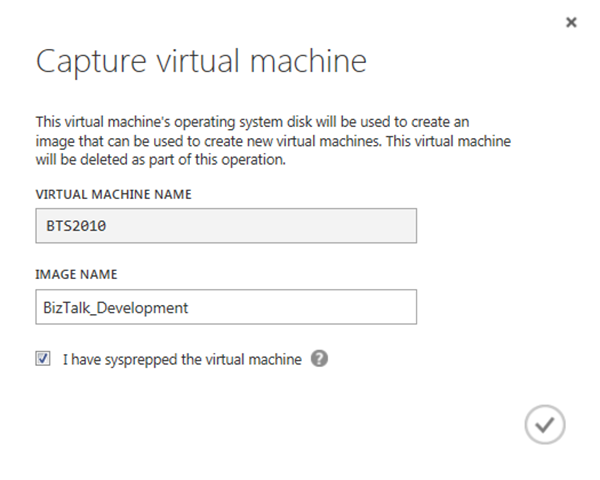Close the Capture virtual machine dialog
The height and width of the screenshot is (480, 600).
pyautogui.click(x=571, y=22)
